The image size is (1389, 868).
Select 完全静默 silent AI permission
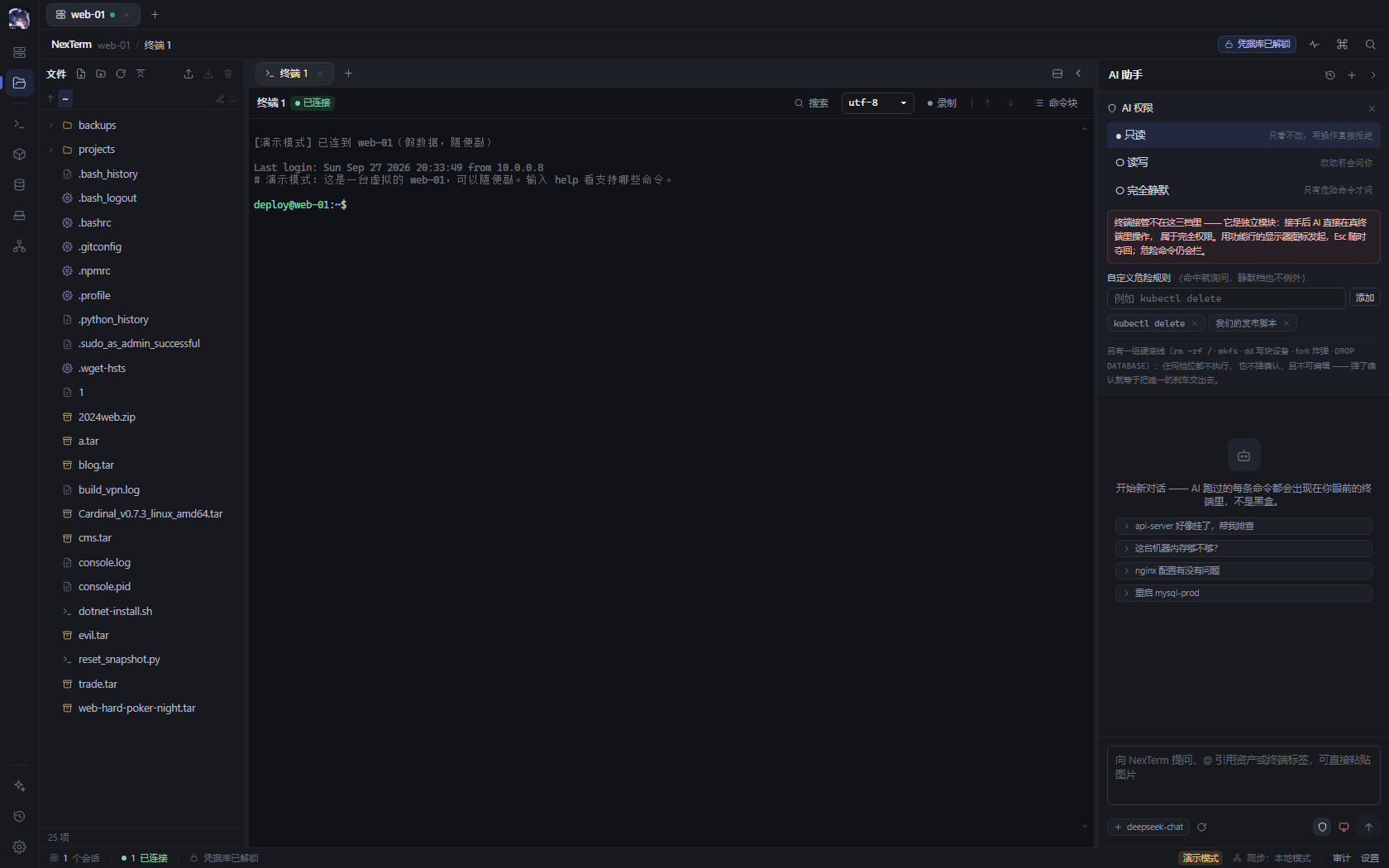1243,190
